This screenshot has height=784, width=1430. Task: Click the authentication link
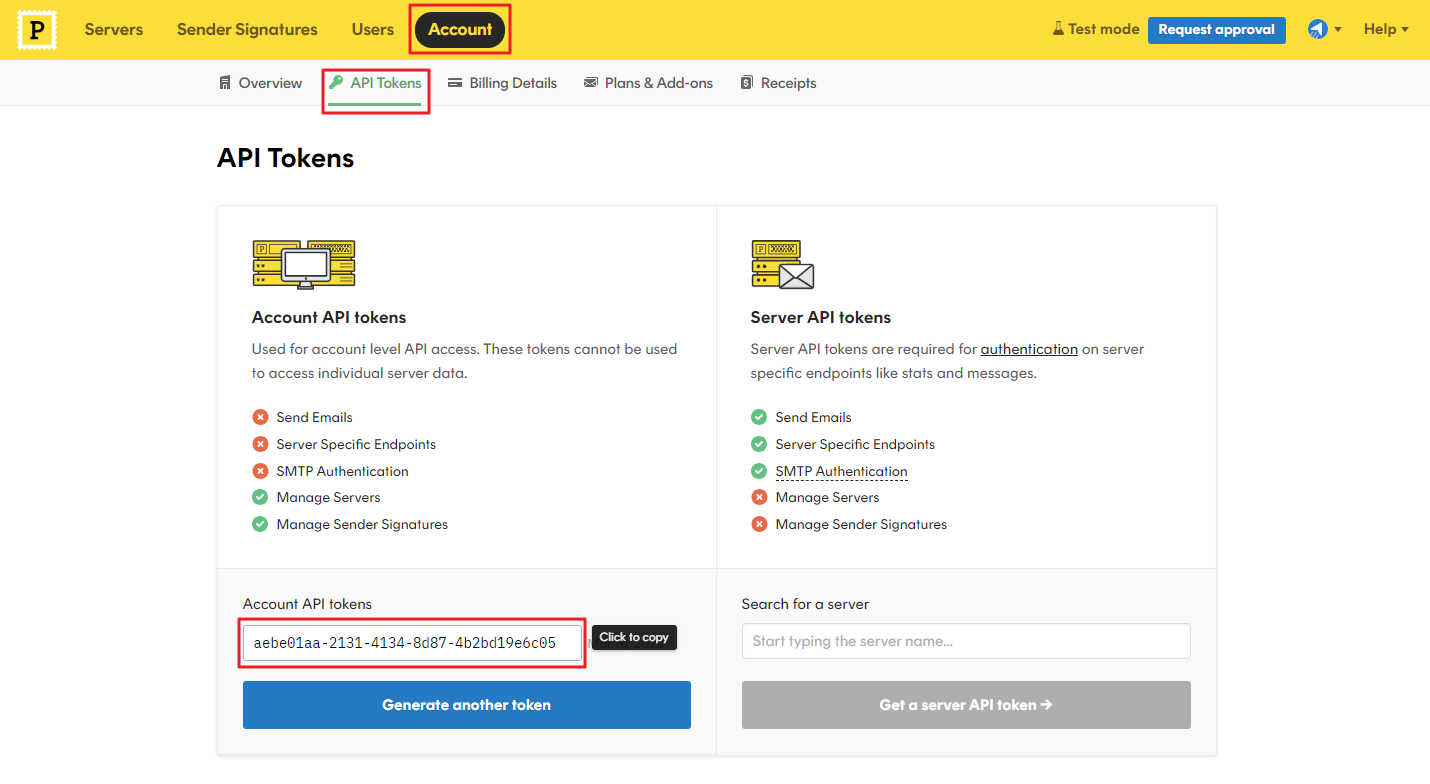click(x=1029, y=349)
